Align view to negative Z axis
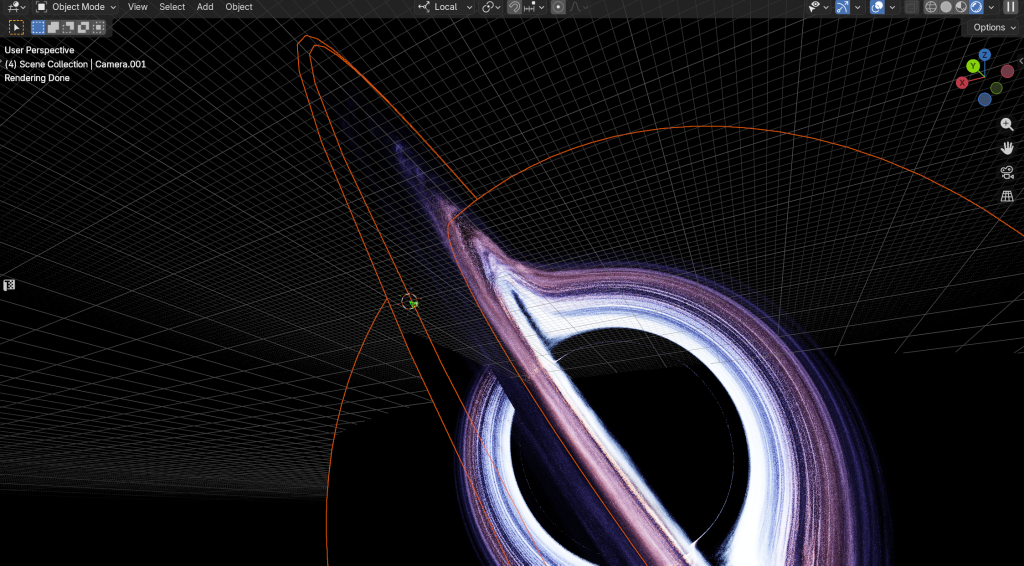 pyautogui.click(x=985, y=99)
